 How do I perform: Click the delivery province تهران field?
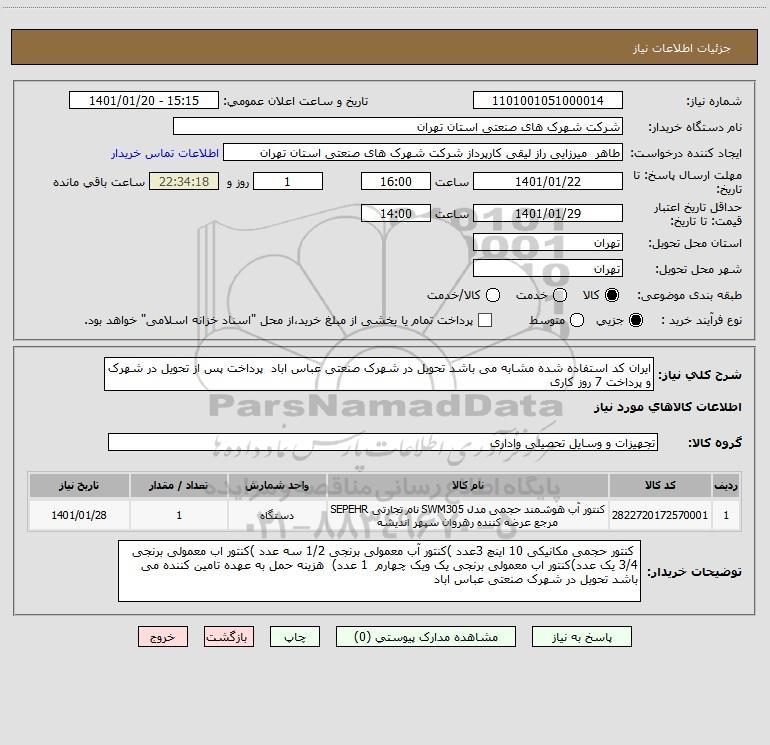click(x=548, y=243)
